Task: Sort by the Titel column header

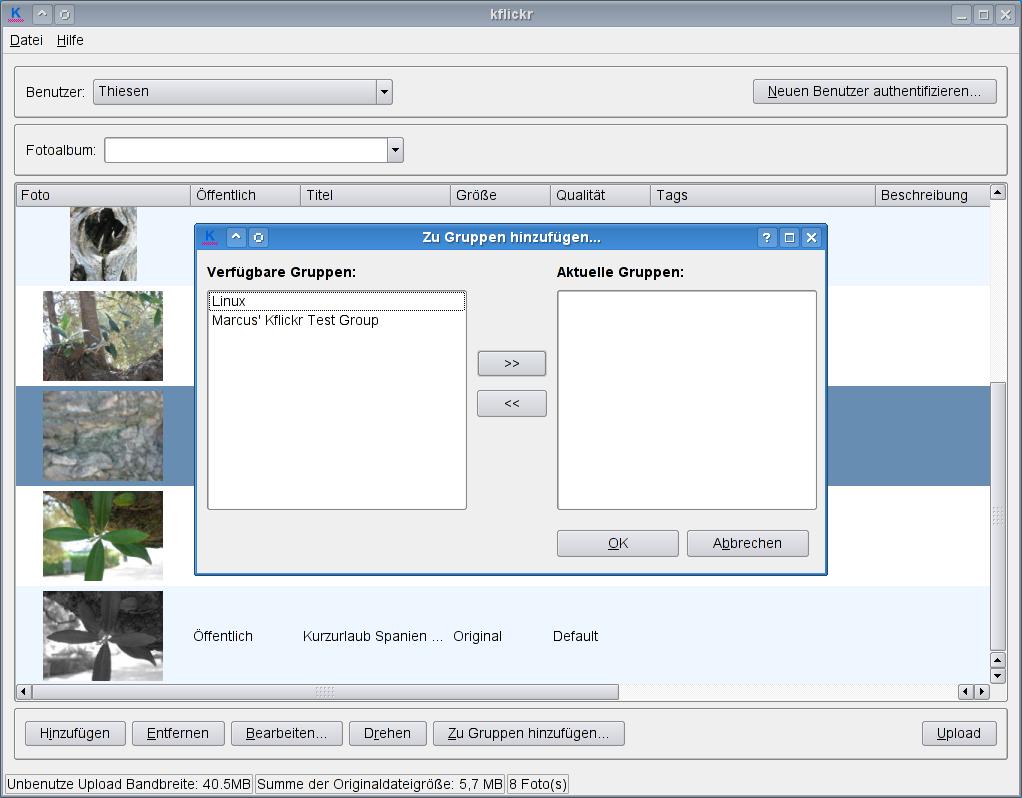Action: 375,196
